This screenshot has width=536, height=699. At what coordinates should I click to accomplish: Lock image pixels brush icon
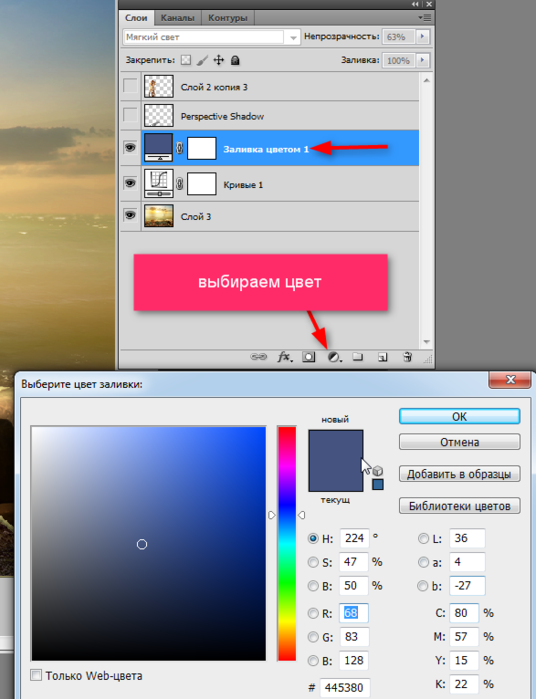click(x=202, y=60)
